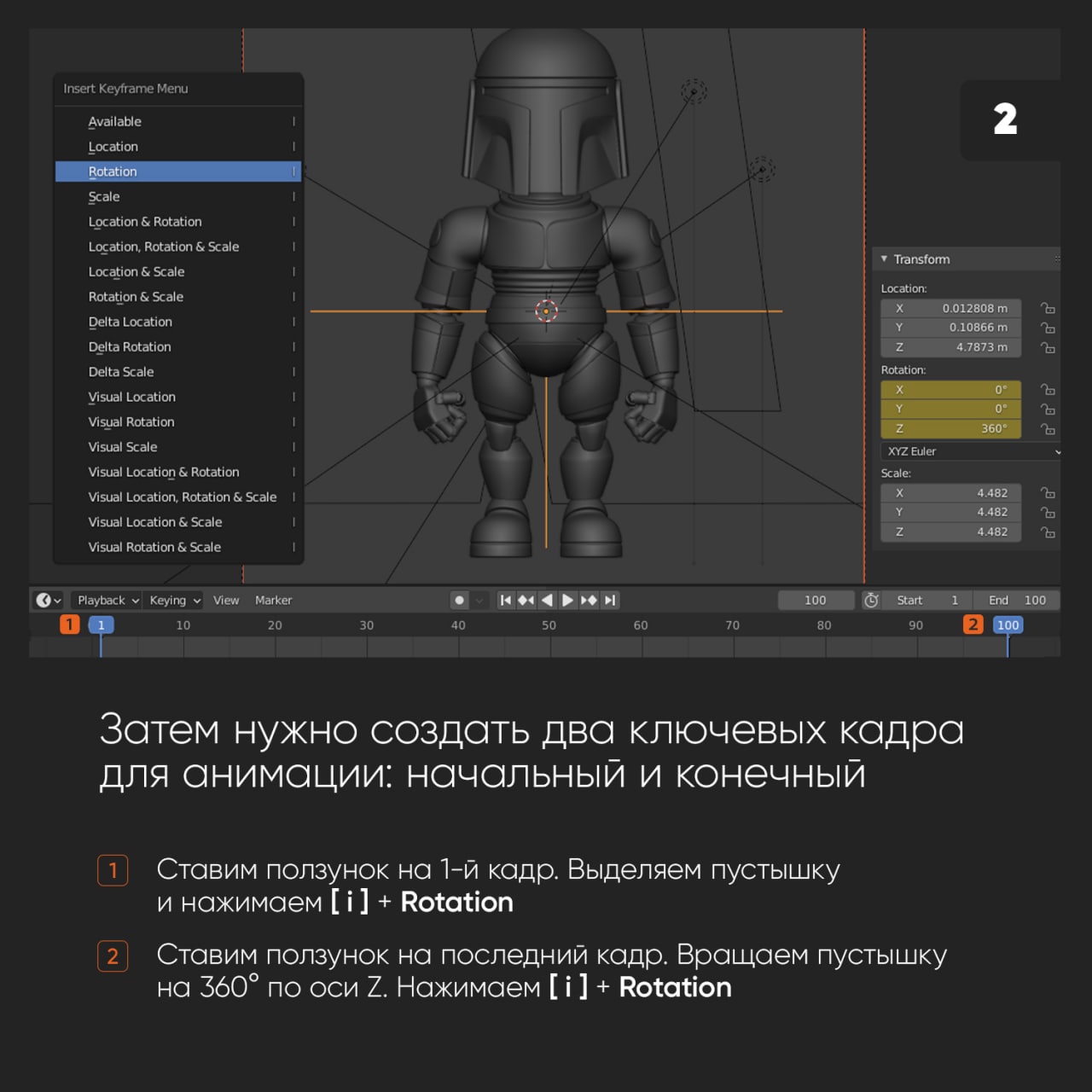Click the Scale X value field
This screenshot has height=1092, width=1092.
pos(950,493)
